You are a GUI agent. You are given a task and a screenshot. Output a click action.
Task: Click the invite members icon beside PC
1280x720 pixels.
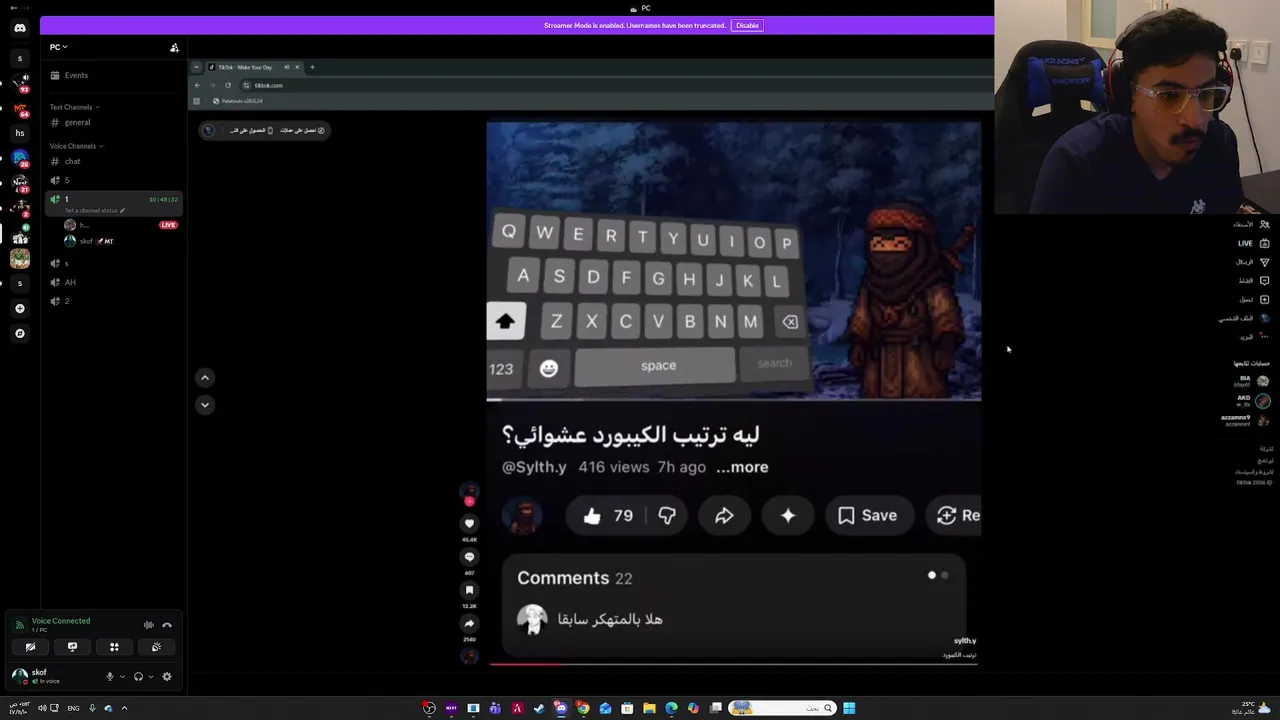(174, 47)
